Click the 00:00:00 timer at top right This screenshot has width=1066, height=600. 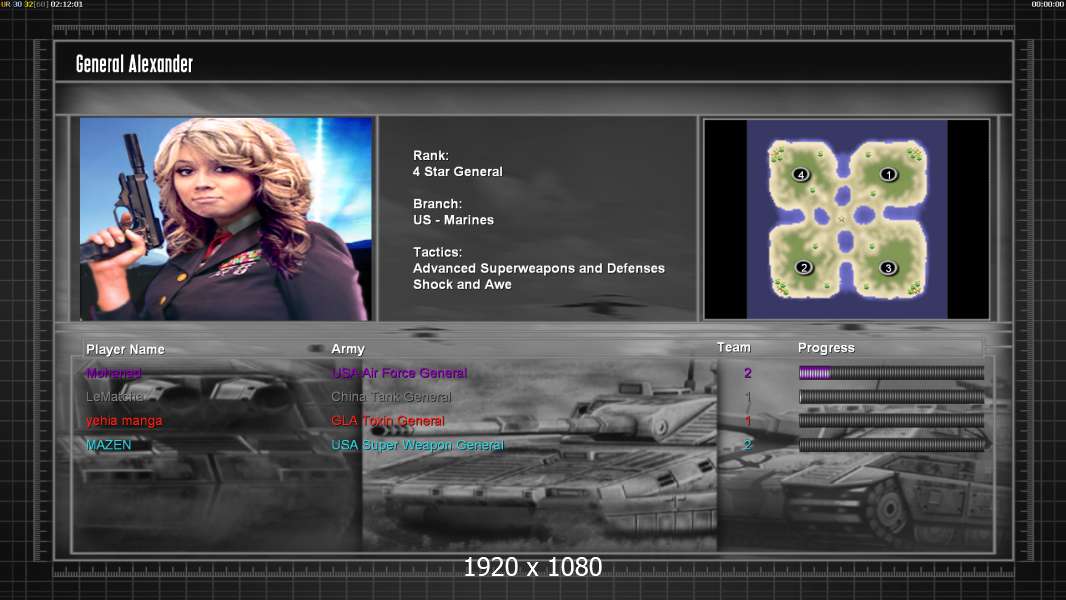1048,4
